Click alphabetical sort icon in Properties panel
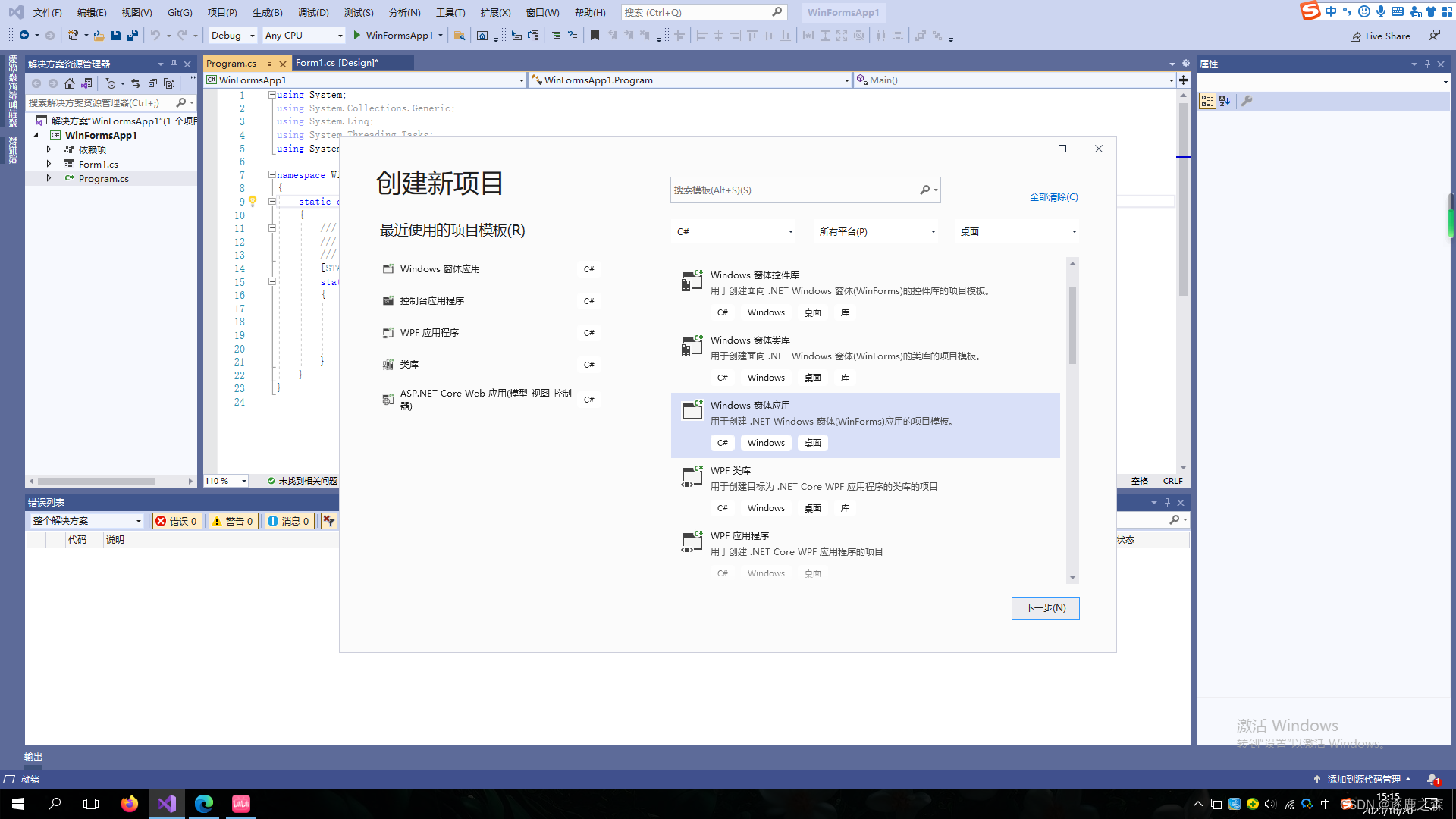Screen dimensions: 1456x819 (1225, 101)
